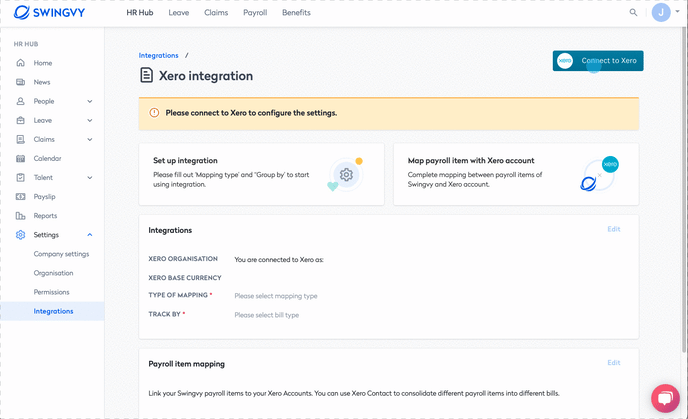Screen dimensions: 688x419
Task: Edit the Integrations section
Action: click(613, 229)
